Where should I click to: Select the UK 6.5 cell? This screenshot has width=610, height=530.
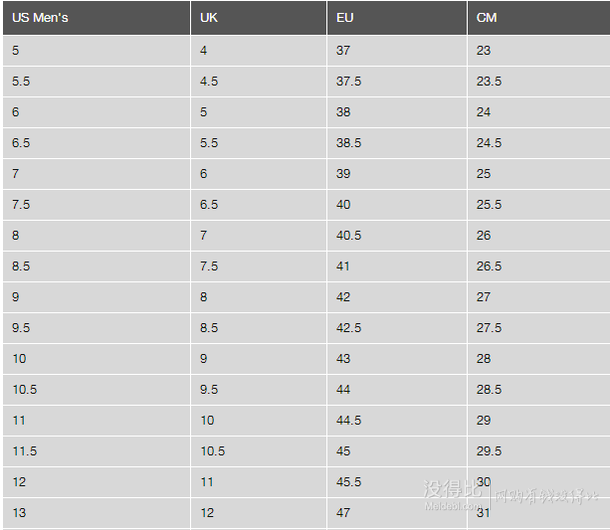[258, 205]
